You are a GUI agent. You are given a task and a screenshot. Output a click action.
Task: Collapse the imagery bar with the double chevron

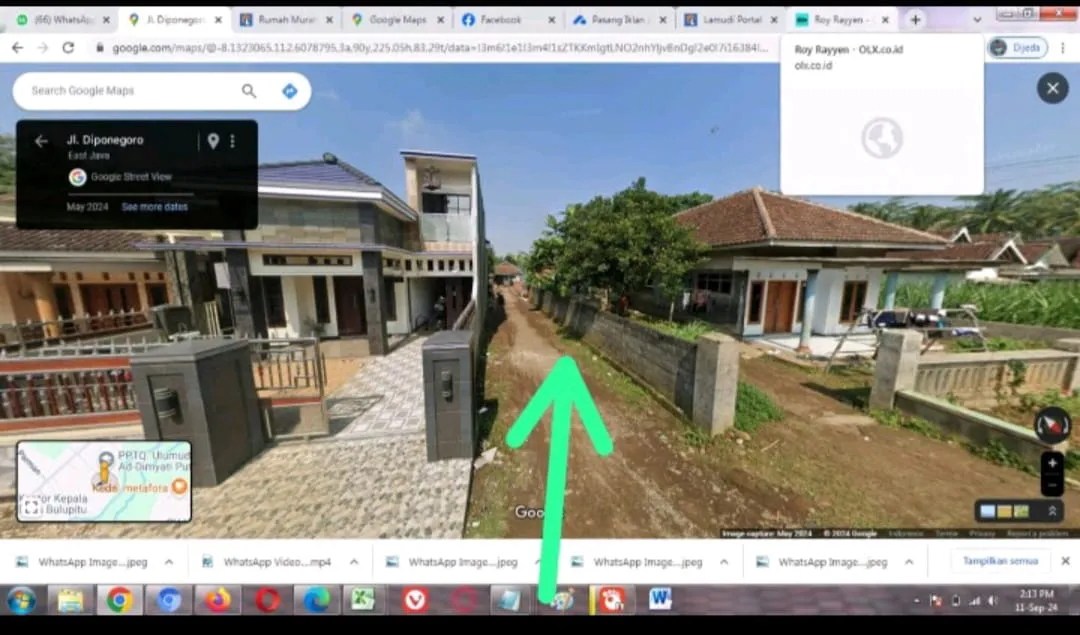pyautogui.click(x=1052, y=511)
